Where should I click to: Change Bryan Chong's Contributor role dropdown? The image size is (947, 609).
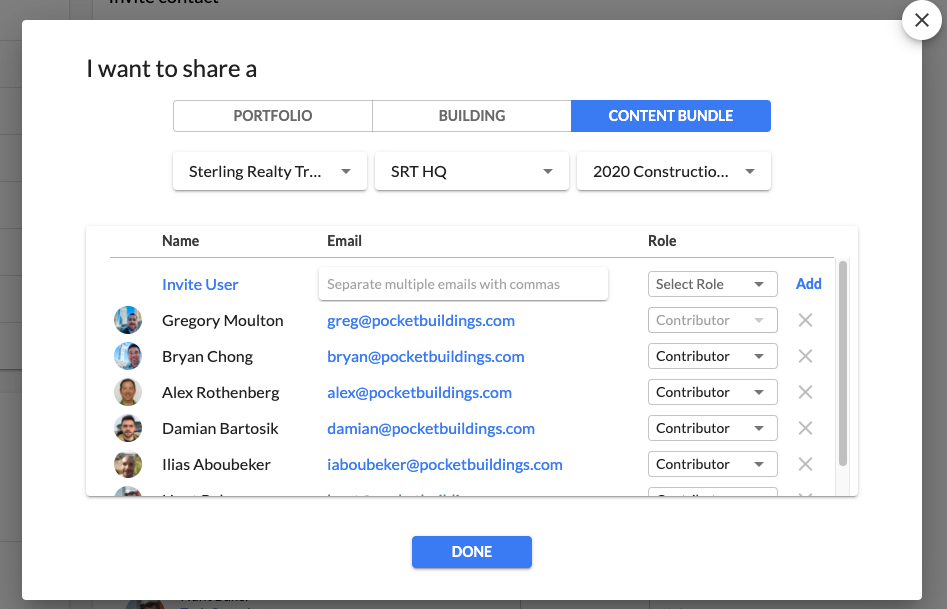click(712, 357)
